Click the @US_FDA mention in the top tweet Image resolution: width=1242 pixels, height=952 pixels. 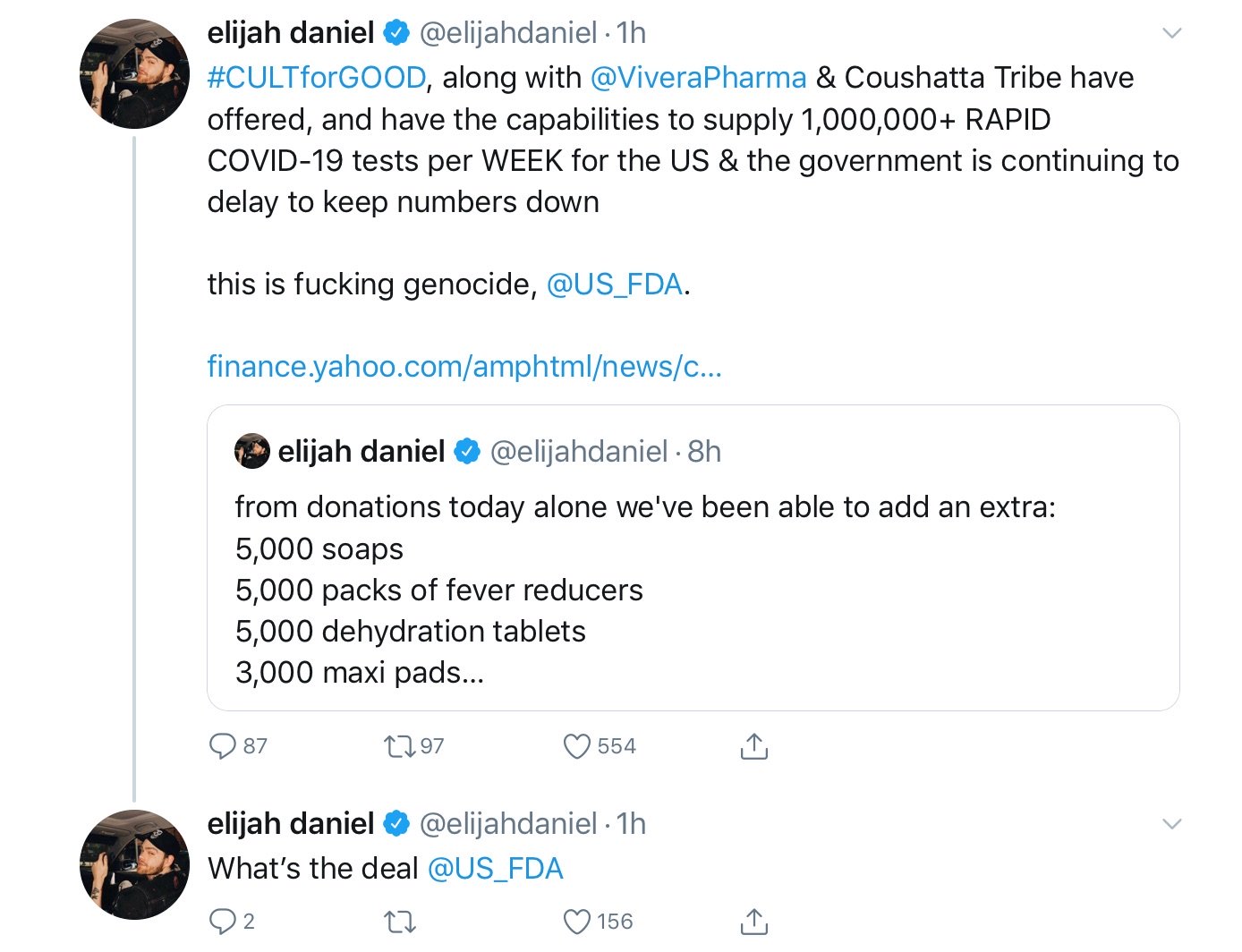click(614, 284)
